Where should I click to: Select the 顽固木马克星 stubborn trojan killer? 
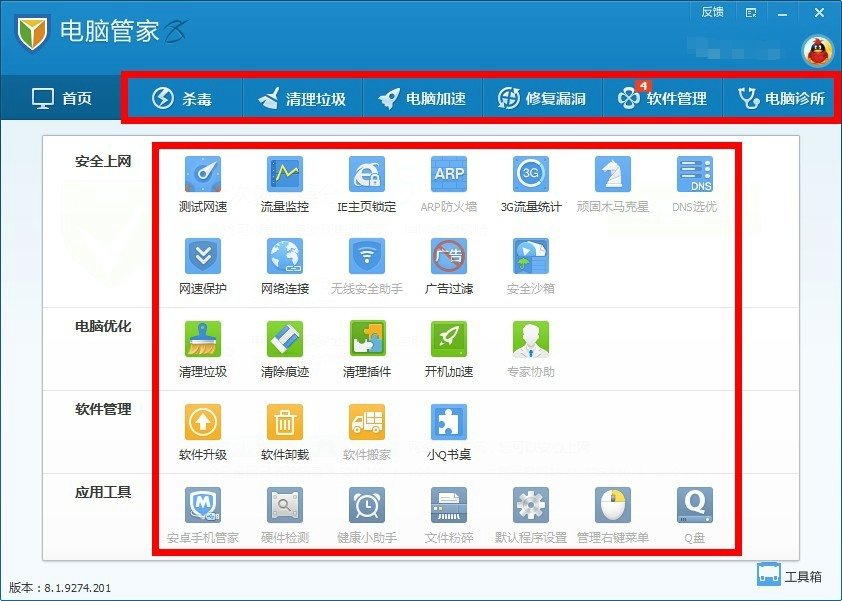pos(613,182)
